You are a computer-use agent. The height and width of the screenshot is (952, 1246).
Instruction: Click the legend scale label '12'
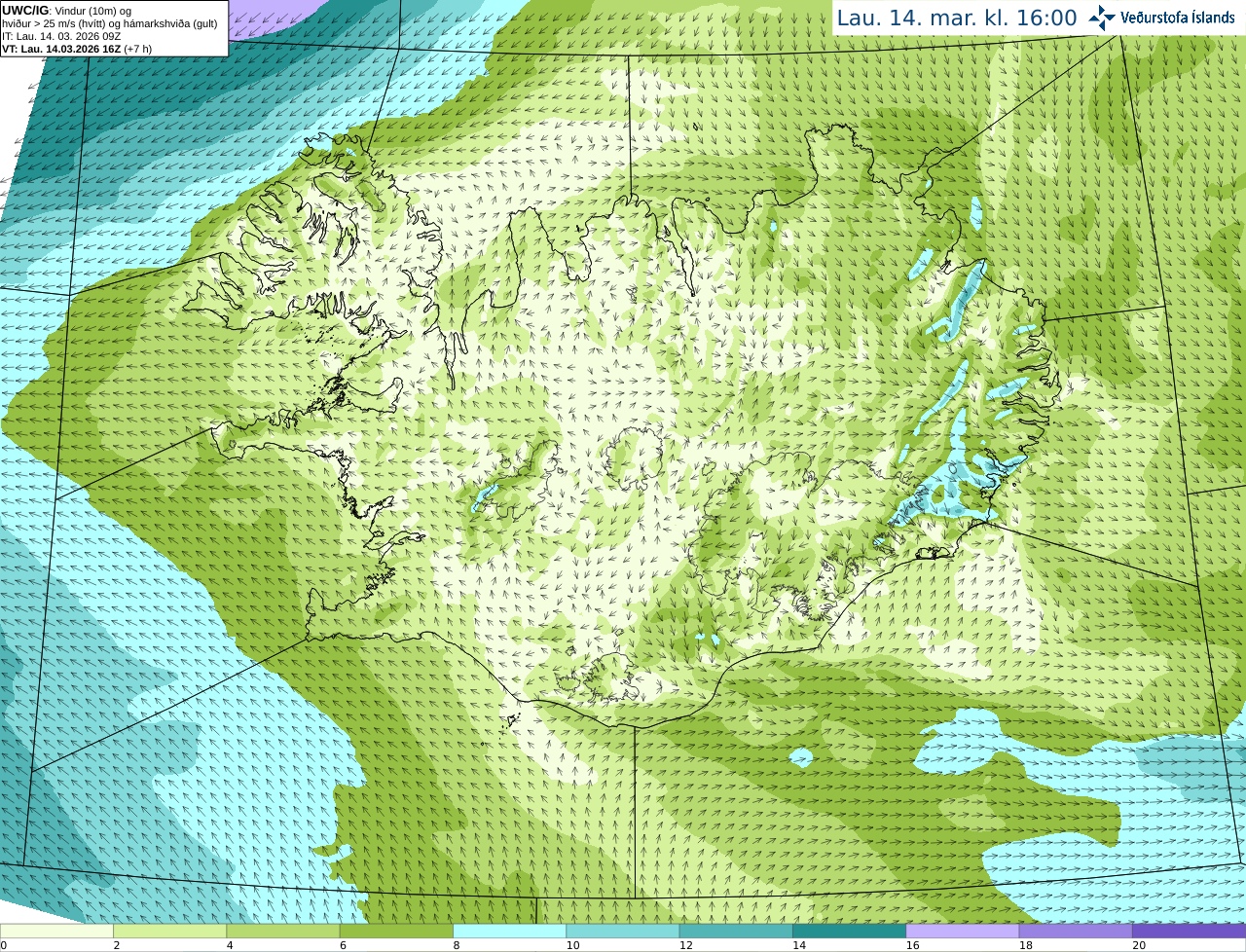point(685,945)
